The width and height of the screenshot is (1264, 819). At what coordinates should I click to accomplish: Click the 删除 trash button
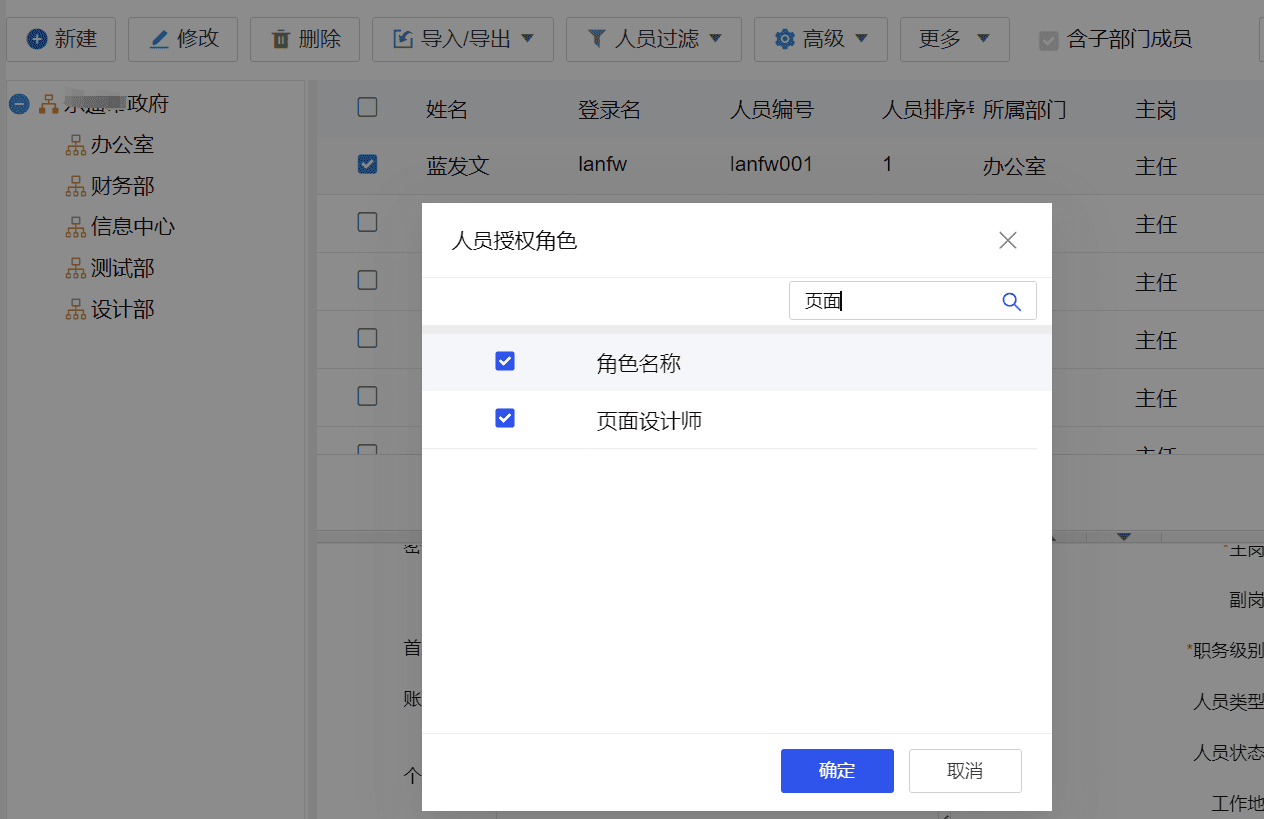305,39
